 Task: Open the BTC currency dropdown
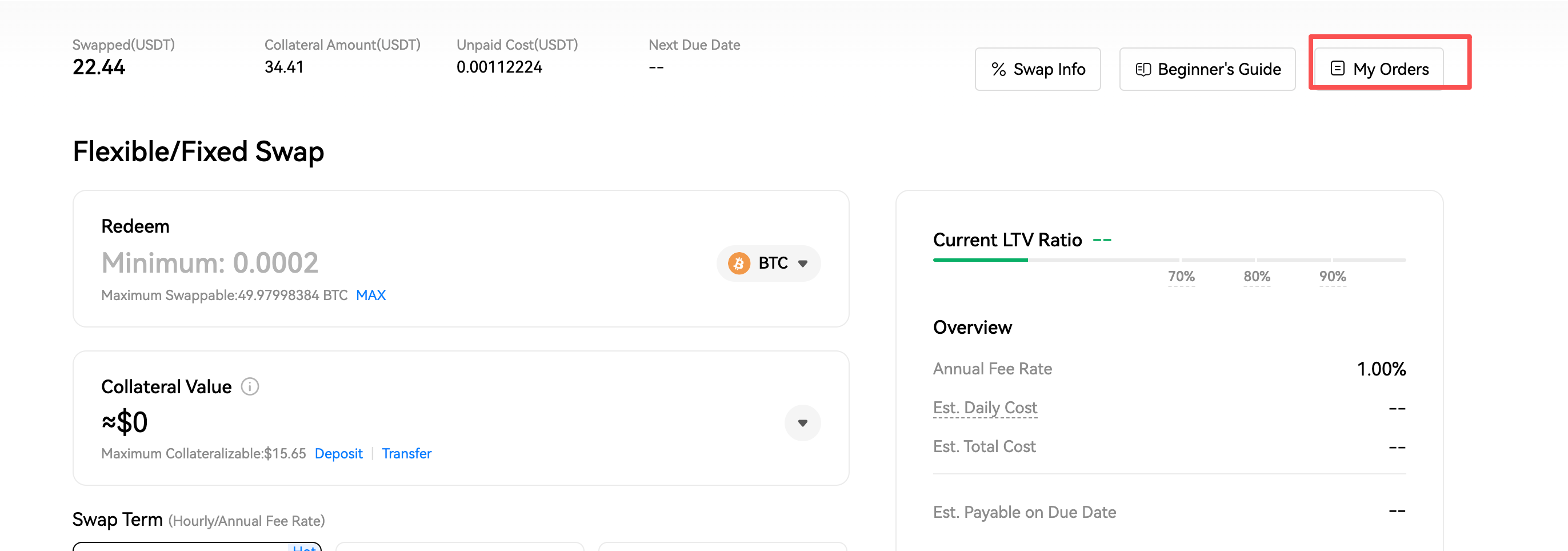[768, 263]
